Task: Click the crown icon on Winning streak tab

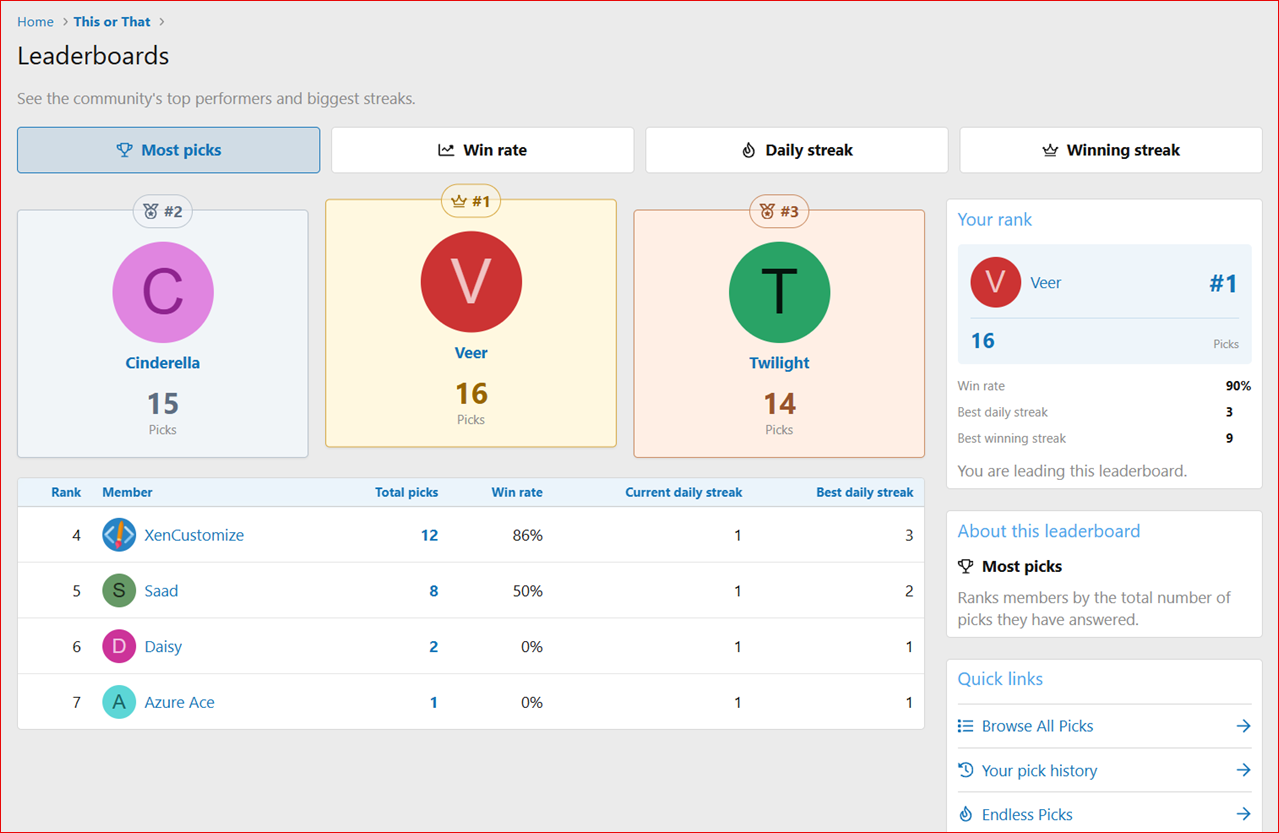Action: pyautogui.click(x=1050, y=150)
